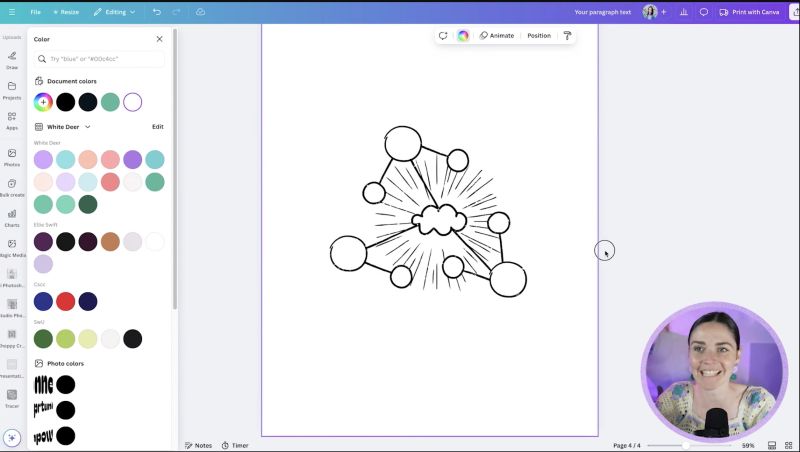Select the red swatch in palette
Viewport: 800px width, 452px height.
click(65, 302)
